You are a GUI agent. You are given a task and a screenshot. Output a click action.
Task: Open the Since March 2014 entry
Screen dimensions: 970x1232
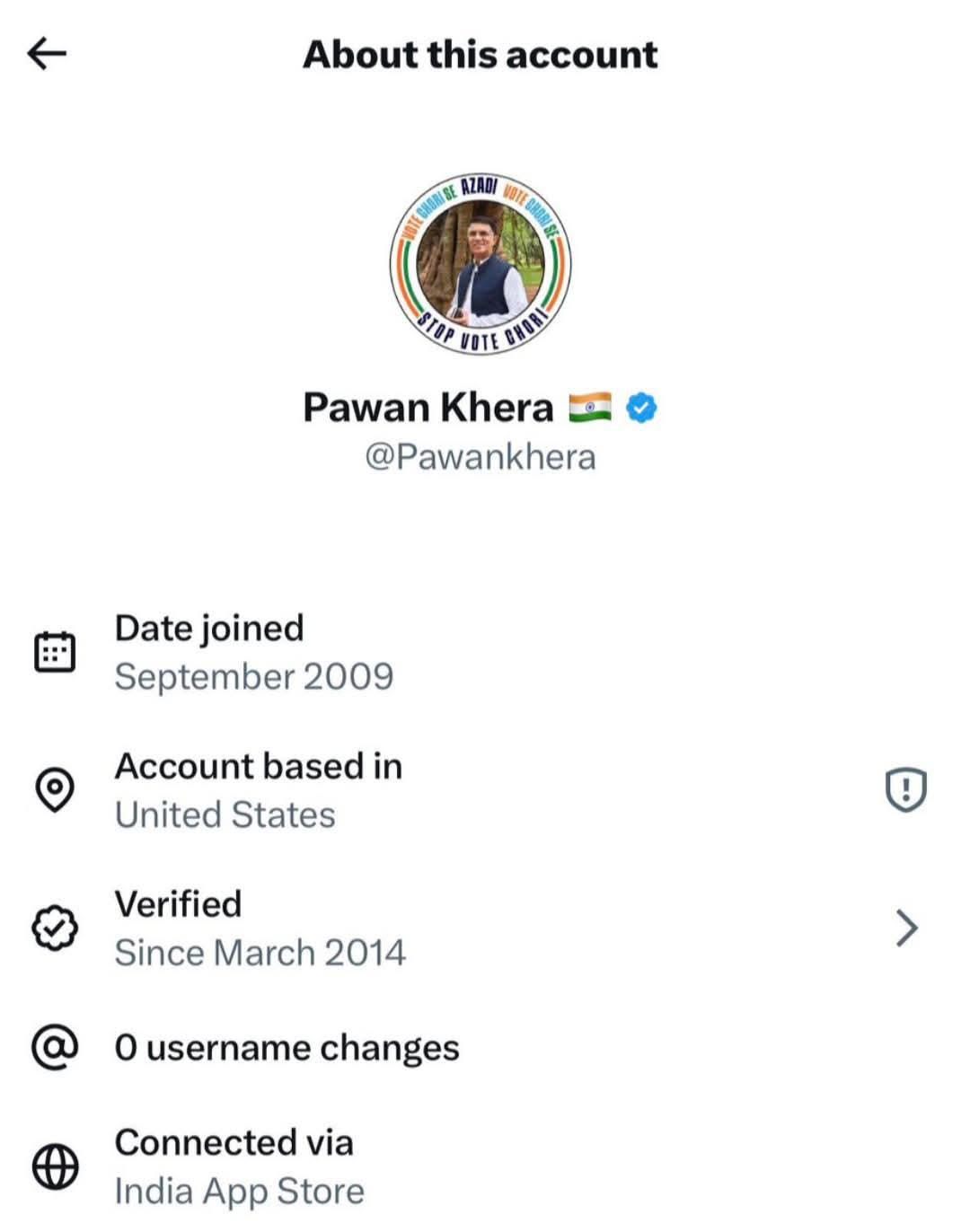pyautogui.click(x=260, y=952)
